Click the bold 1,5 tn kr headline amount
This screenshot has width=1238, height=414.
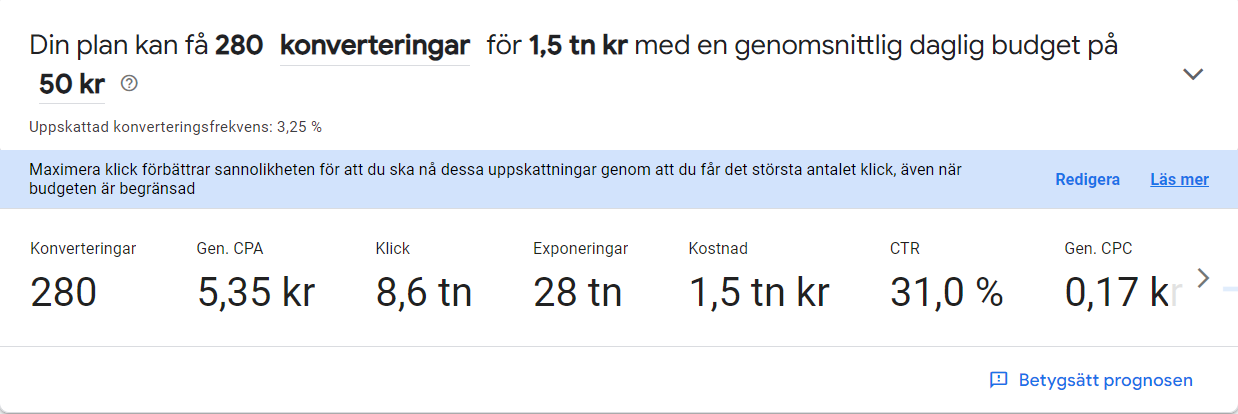pyautogui.click(x=579, y=46)
